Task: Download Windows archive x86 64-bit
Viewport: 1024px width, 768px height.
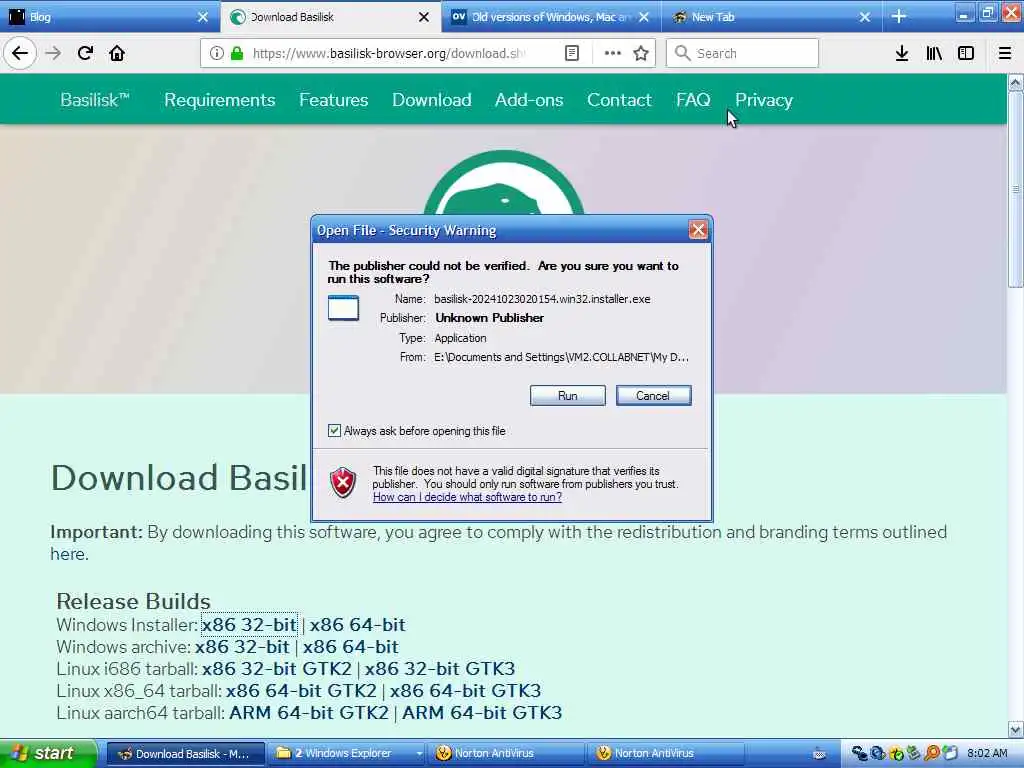Action: [x=350, y=647]
